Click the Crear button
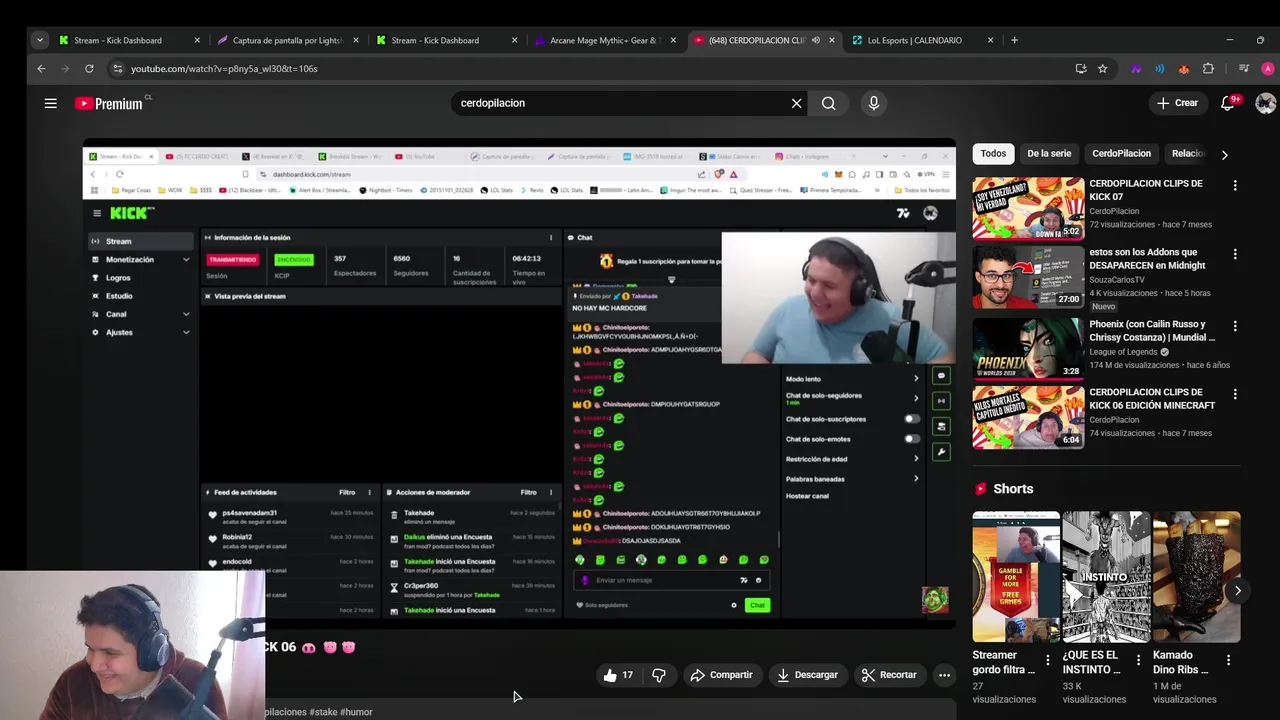 (x=1177, y=103)
